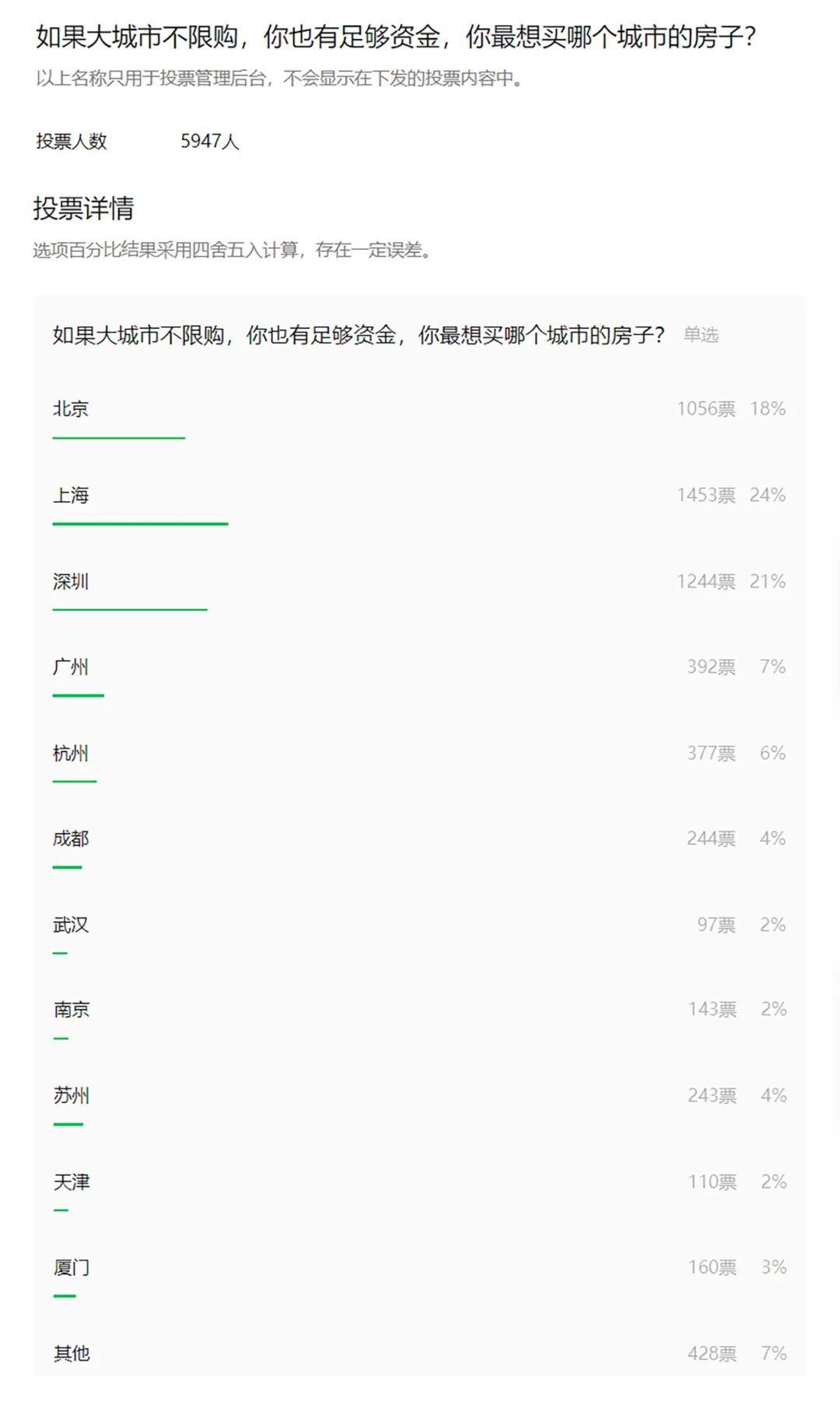Click the 1056票 vote count for 北京
This screenshot has width=840, height=1402.
[x=705, y=409]
